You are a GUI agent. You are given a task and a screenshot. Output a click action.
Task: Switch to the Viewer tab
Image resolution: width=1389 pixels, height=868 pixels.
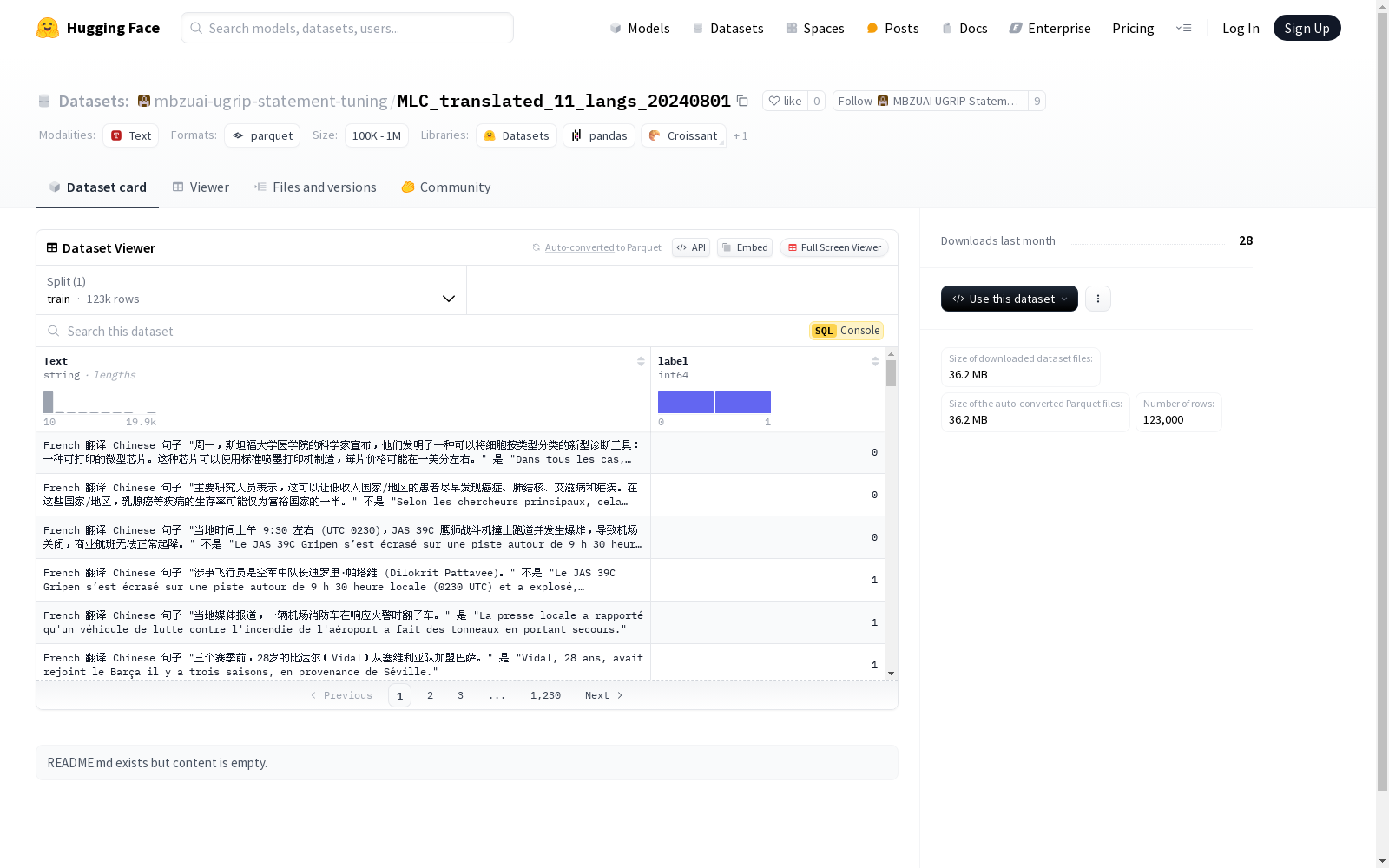(x=201, y=187)
